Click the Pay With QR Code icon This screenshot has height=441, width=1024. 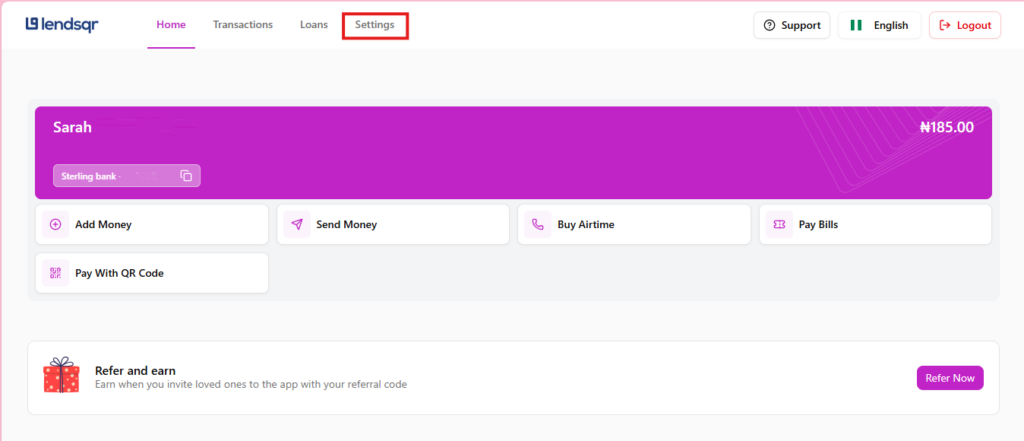pyautogui.click(x=55, y=273)
